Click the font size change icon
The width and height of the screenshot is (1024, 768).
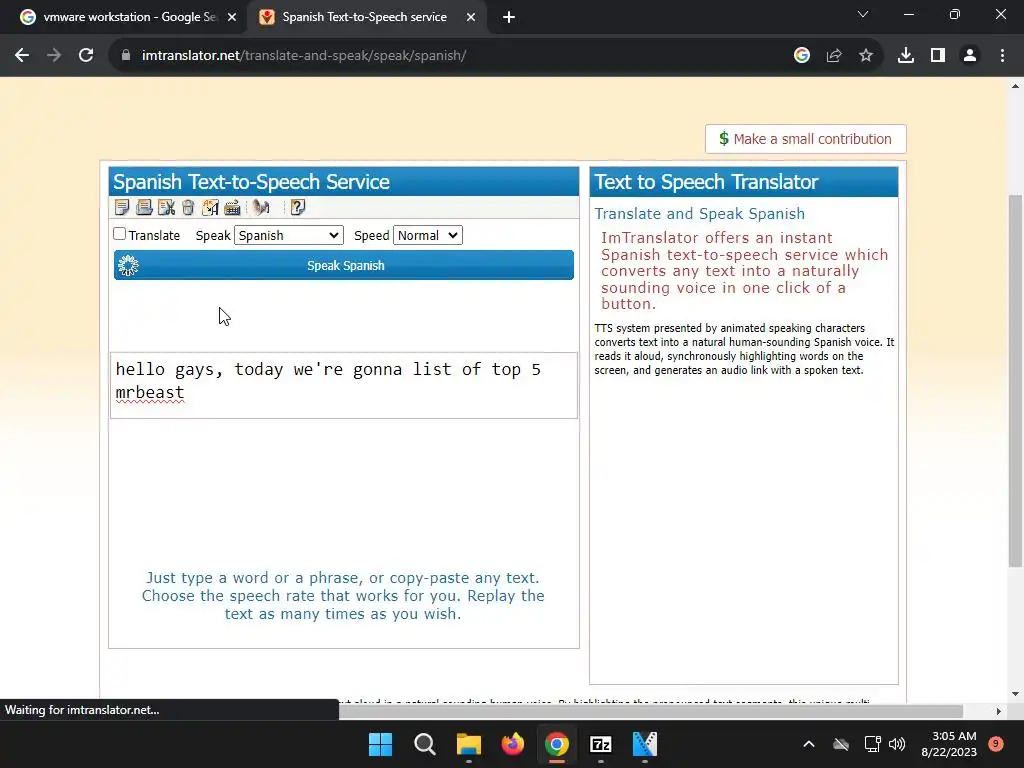coord(210,208)
